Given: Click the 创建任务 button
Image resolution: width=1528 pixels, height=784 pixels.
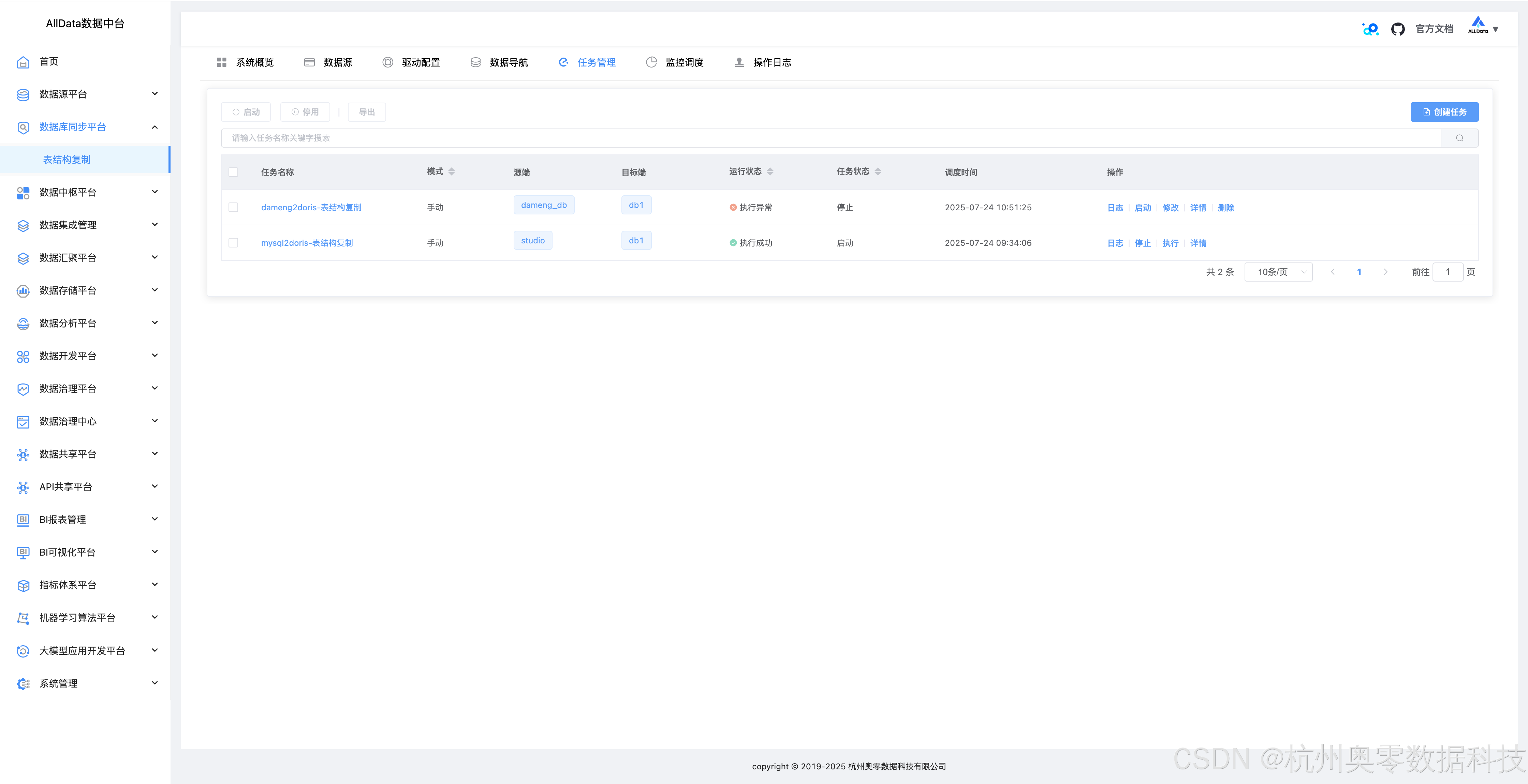Looking at the screenshot, I should click(x=1444, y=112).
